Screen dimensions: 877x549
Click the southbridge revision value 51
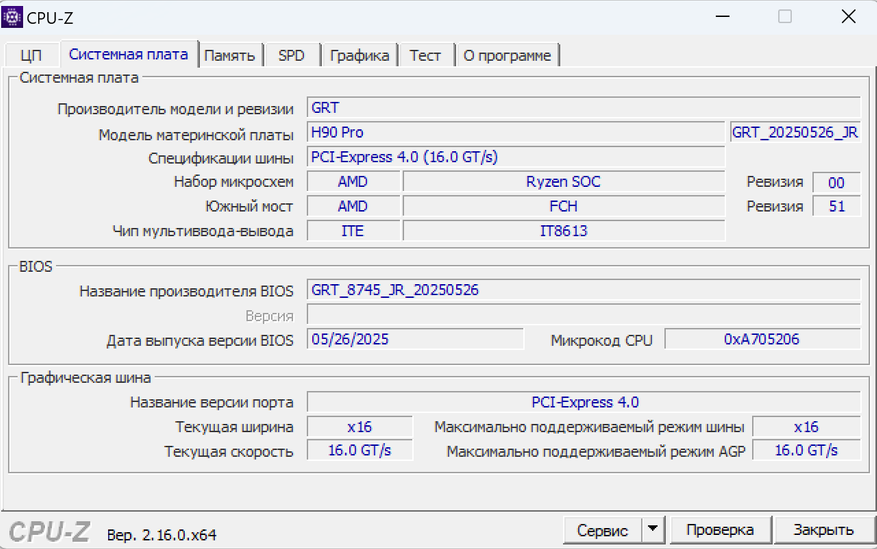click(x=836, y=206)
